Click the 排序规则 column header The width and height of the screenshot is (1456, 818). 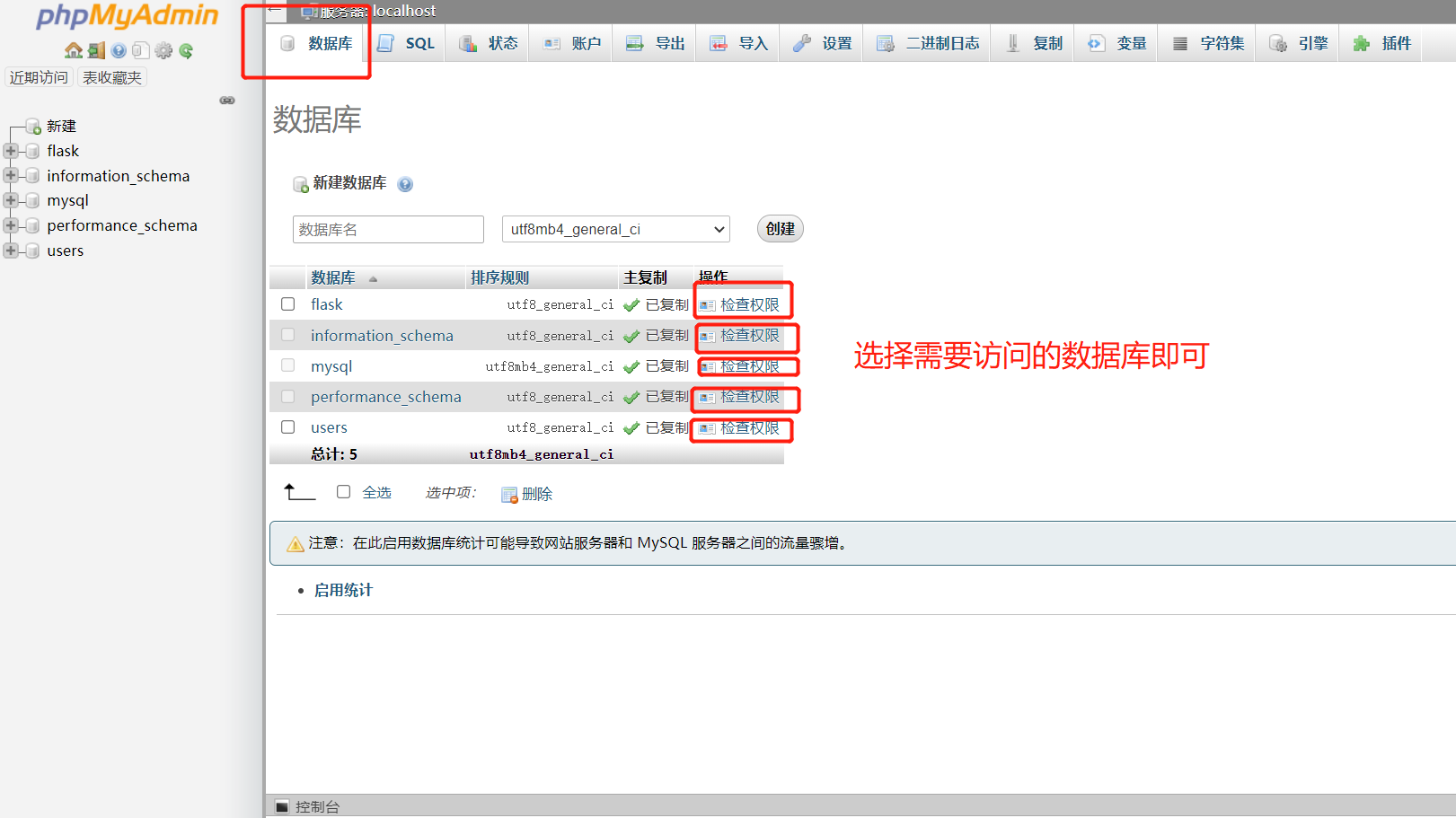click(500, 278)
